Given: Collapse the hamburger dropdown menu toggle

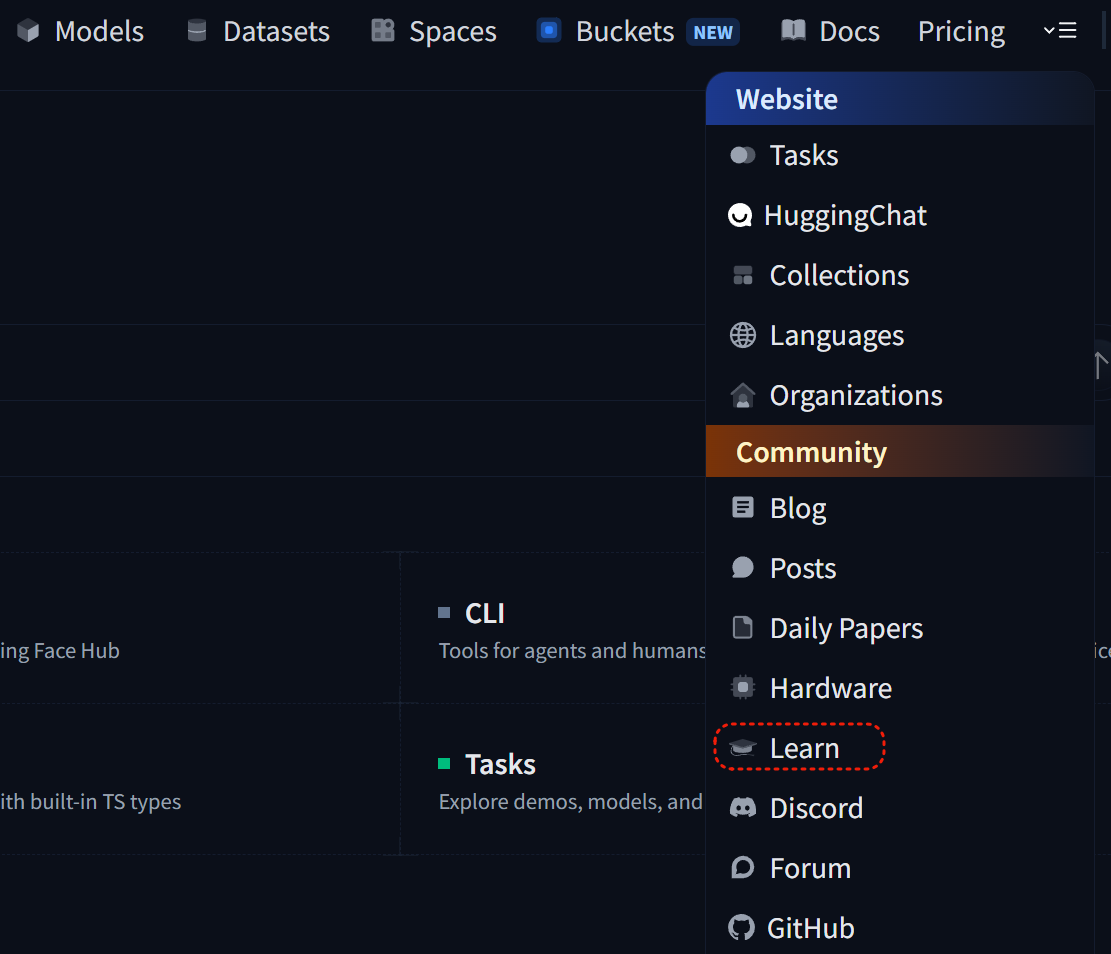Looking at the screenshot, I should coord(1060,30).
